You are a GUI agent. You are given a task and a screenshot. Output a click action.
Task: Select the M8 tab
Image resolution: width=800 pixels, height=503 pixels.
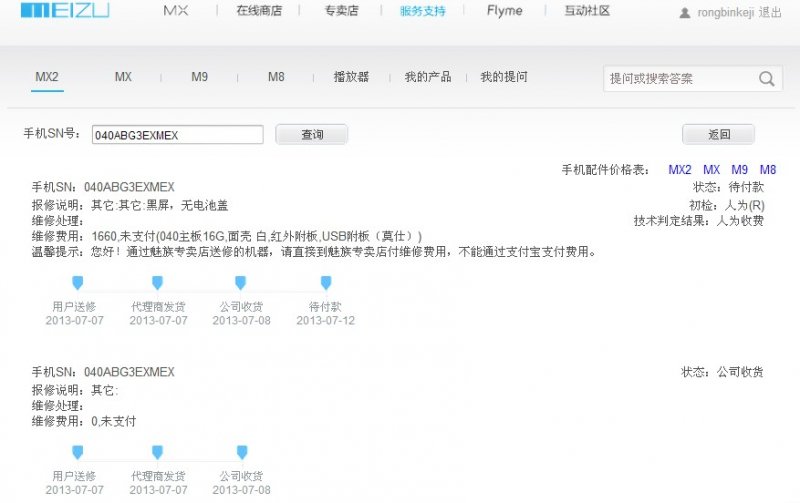click(x=276, y=77)
